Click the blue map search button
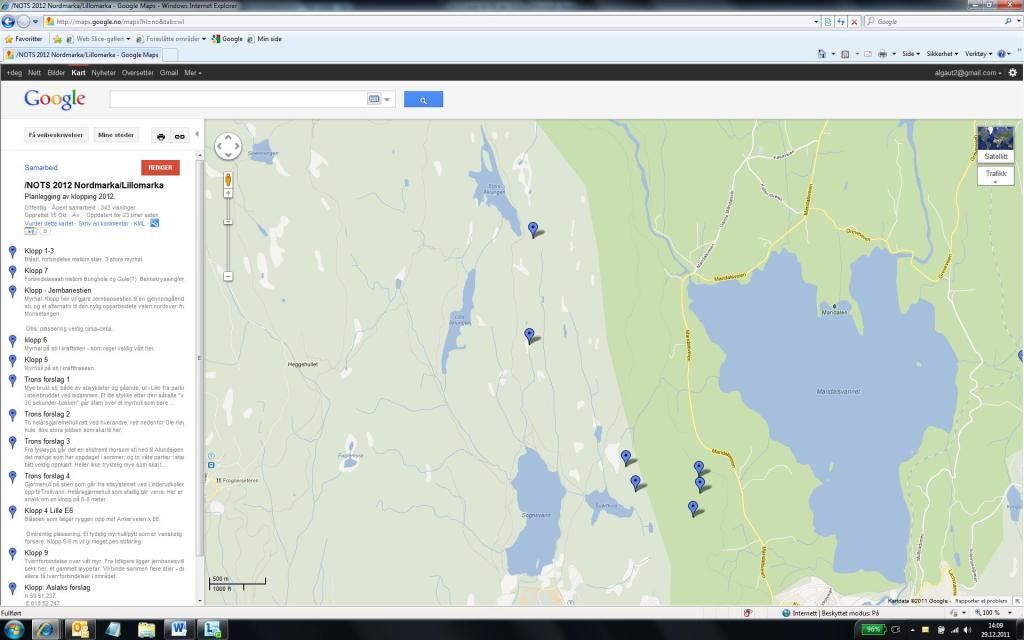 pyautogui.click(x=423, y=99)
